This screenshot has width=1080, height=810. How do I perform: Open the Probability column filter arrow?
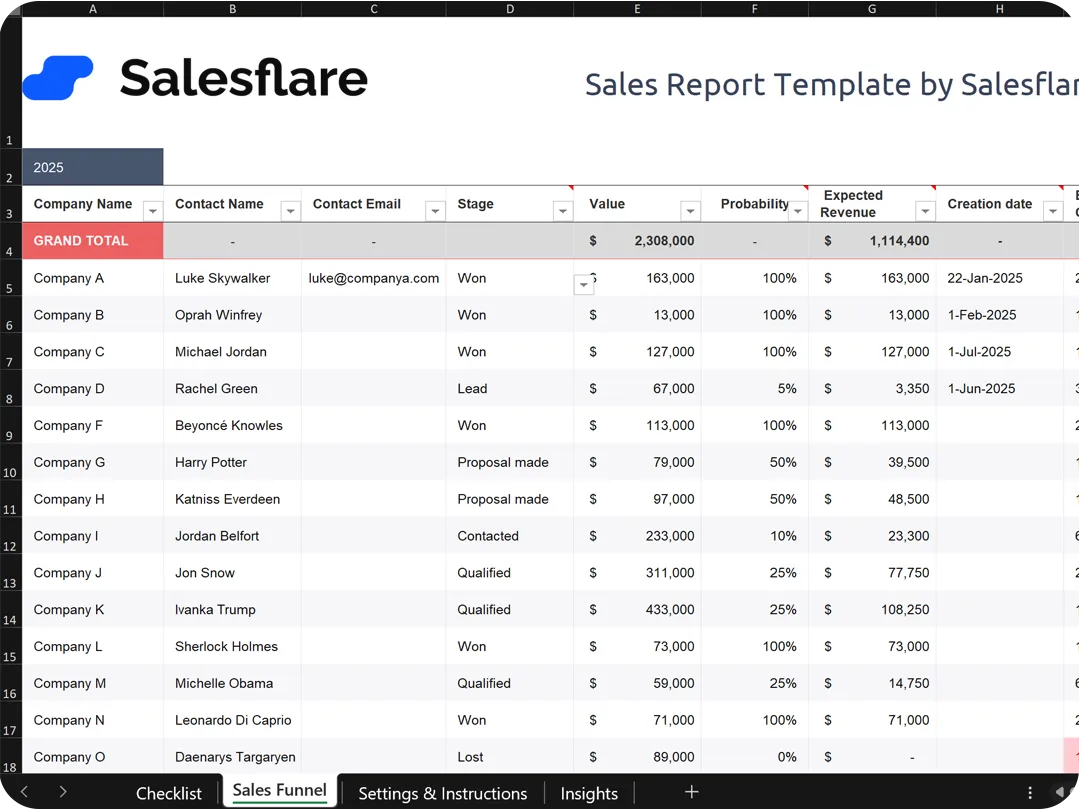click(x=798, y=211)
